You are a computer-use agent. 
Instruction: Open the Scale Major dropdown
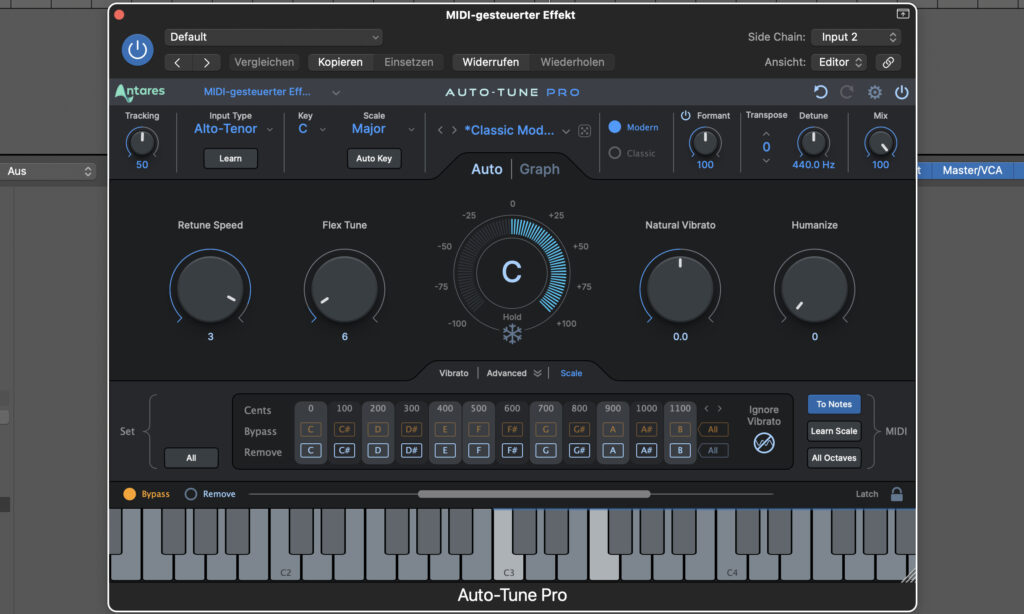(x=383, y=129)
